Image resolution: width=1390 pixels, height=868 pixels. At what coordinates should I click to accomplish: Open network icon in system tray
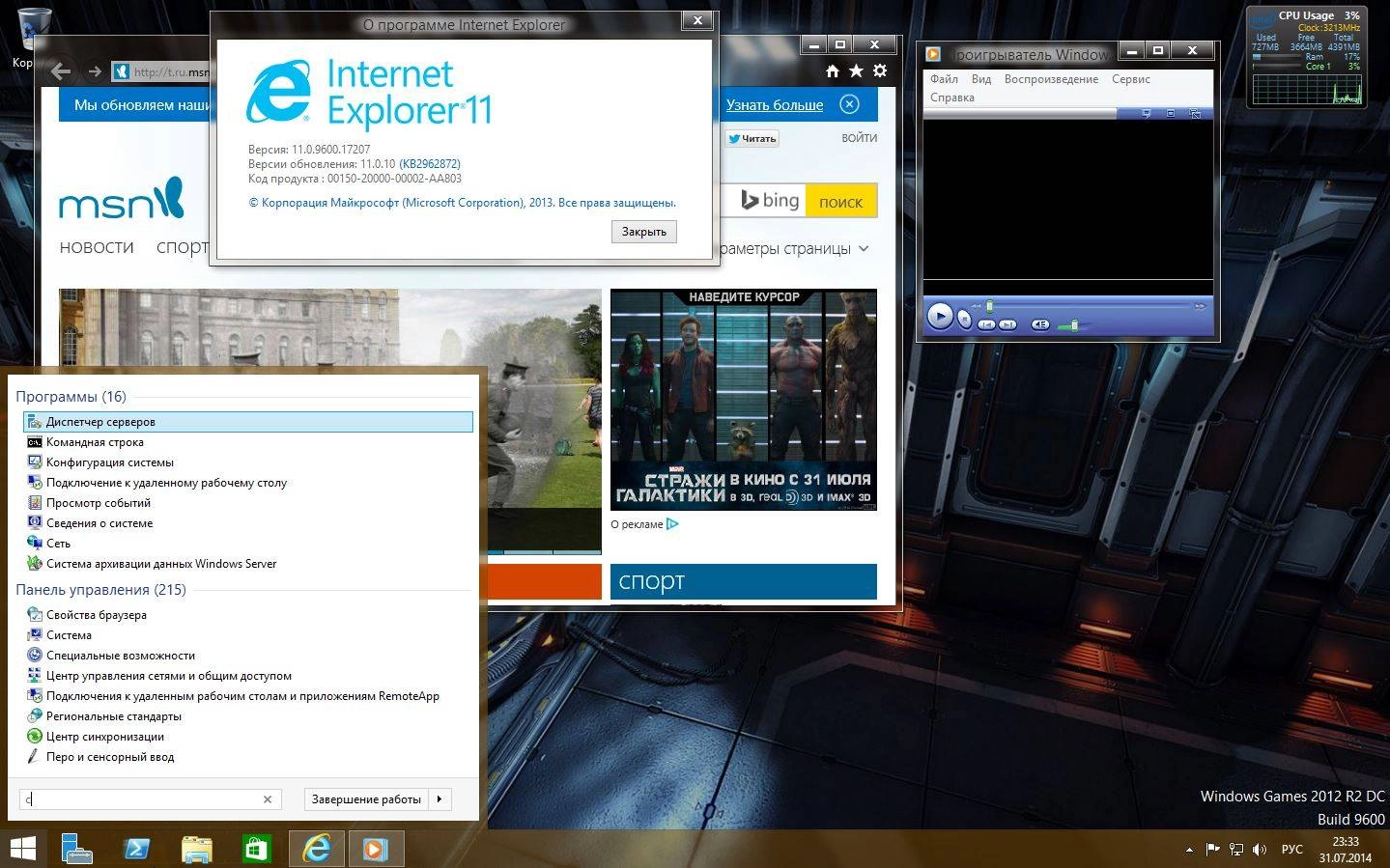[x=1236, y=850]
